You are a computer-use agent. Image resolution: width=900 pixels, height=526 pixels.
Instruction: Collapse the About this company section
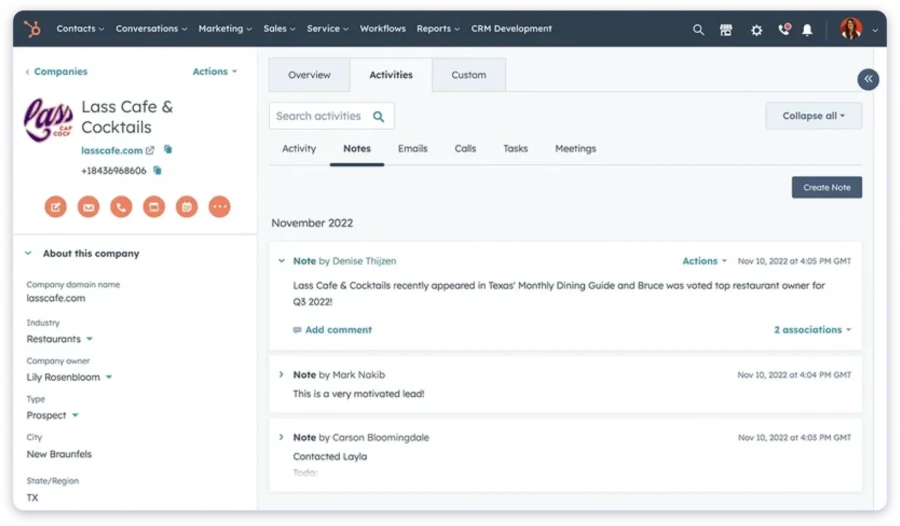28,253
